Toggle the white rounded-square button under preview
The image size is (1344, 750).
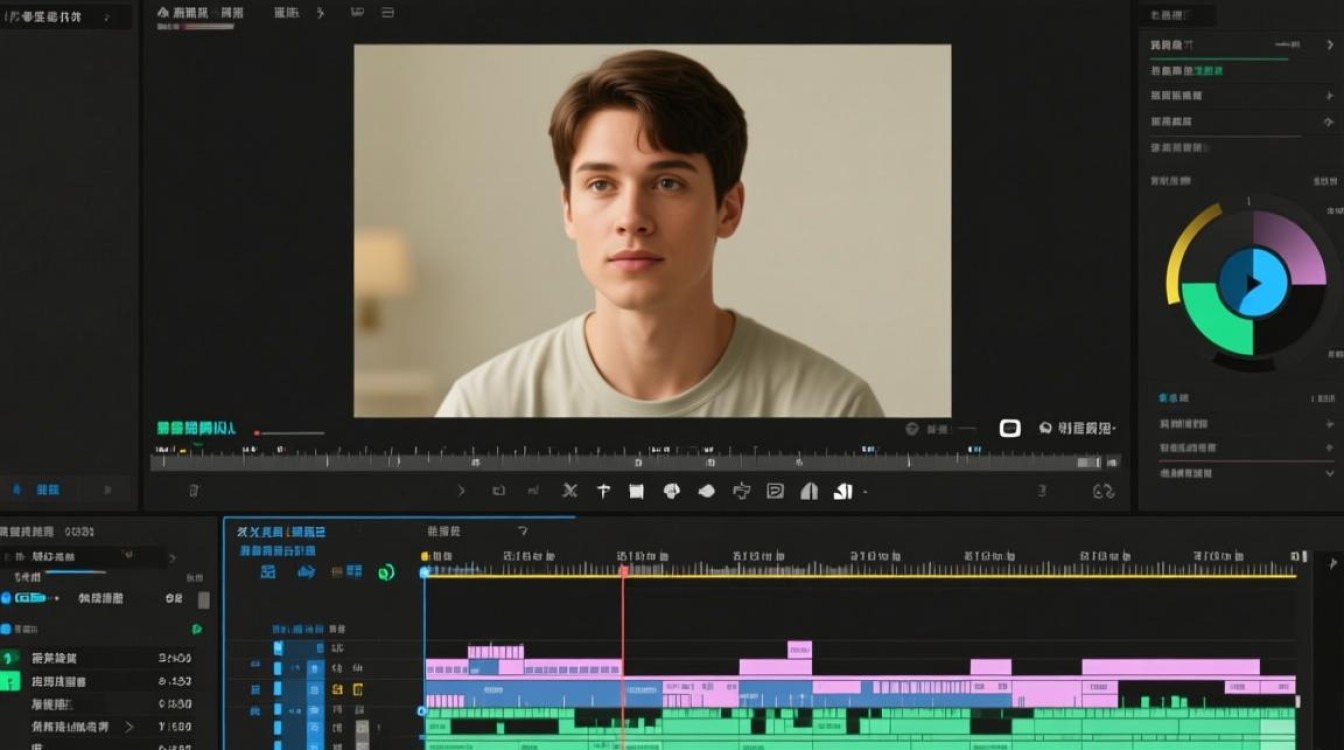point(1010,428)
